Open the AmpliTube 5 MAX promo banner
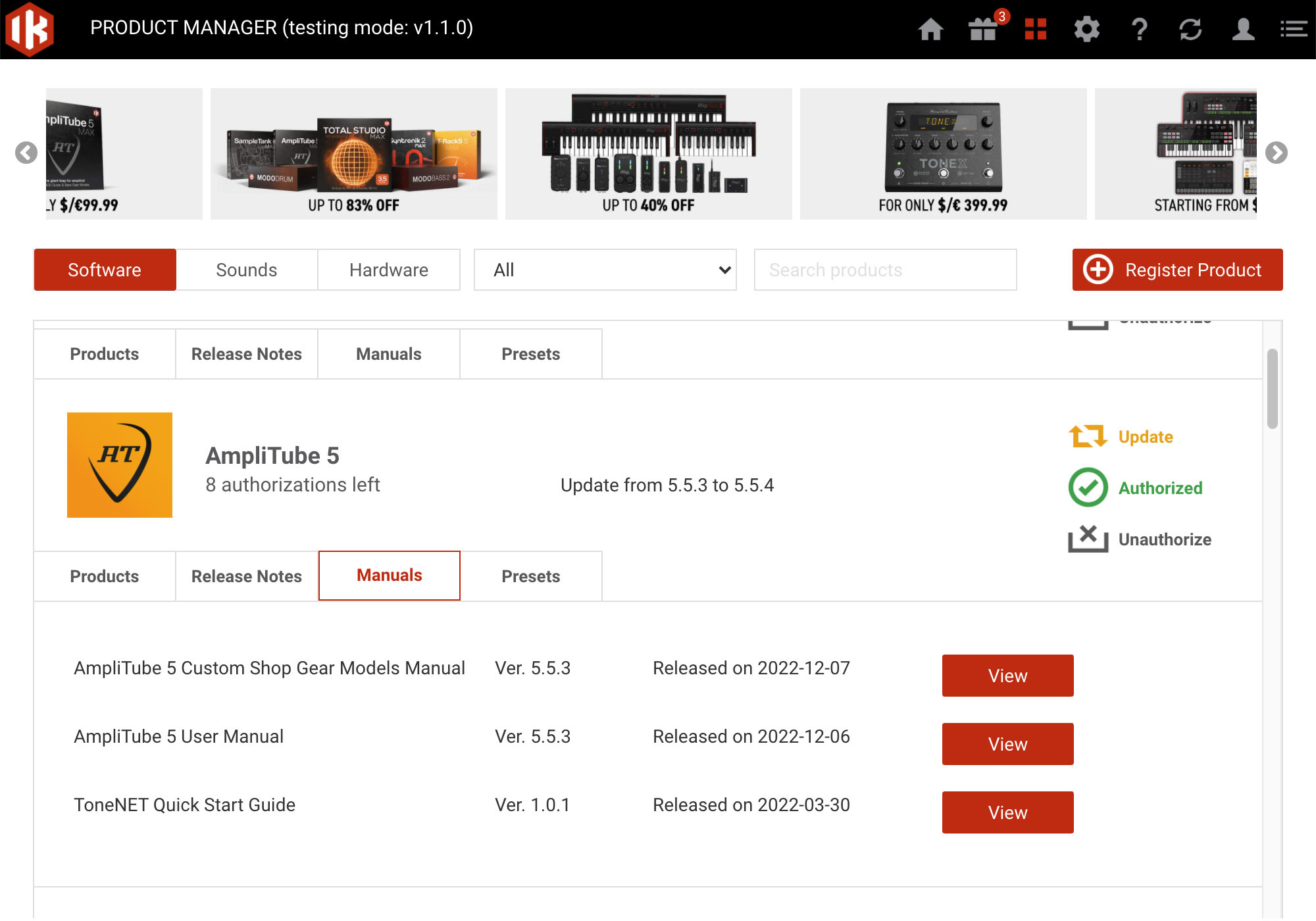Screen dimensions: 1316x921 (124, 154)
